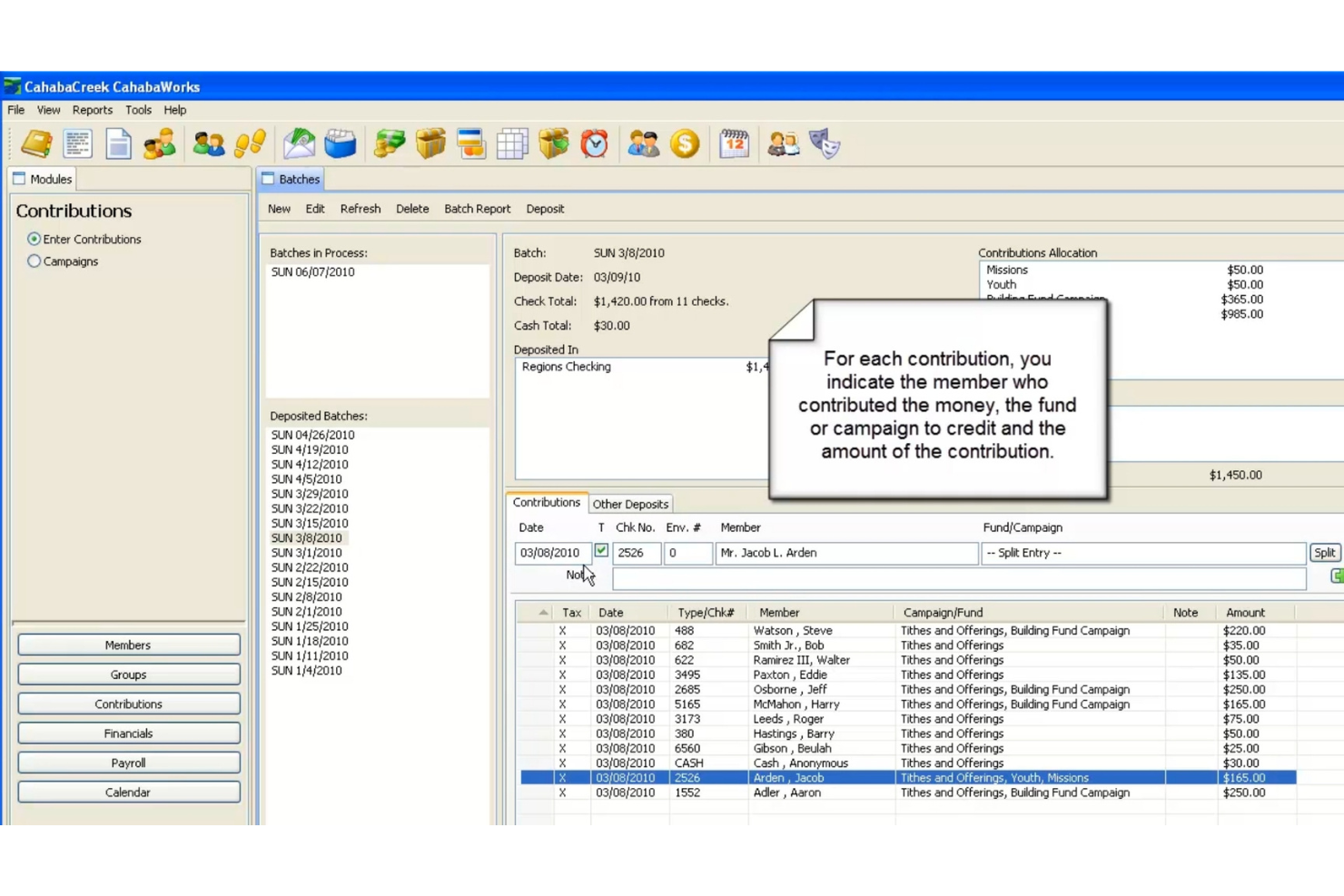Click the Date field showing 03/08/2010
The width and height of the screenshot is (1344, 896).
[553, 553]
